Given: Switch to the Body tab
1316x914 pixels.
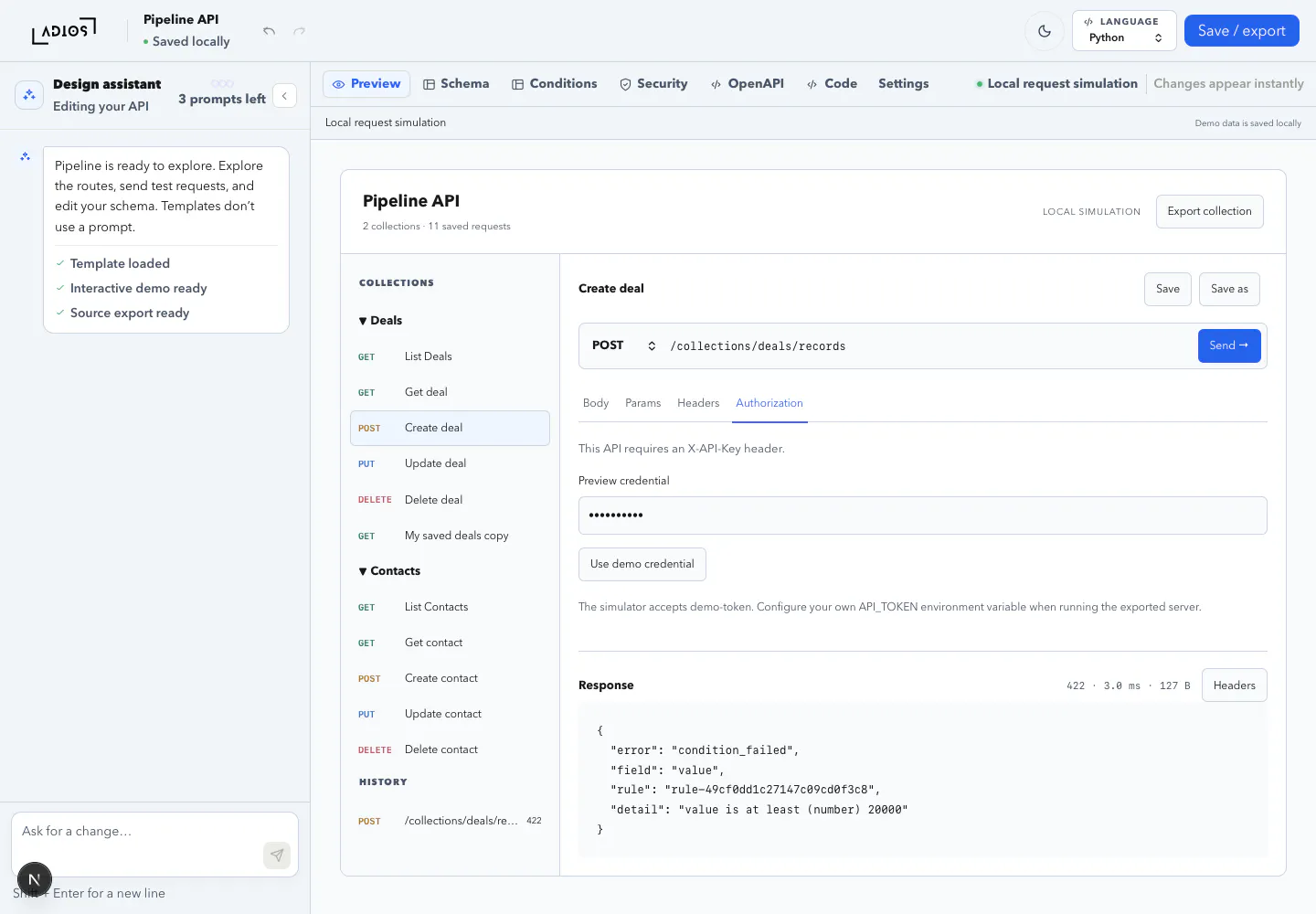Looking at the screenshot, I should click(596, 403).
